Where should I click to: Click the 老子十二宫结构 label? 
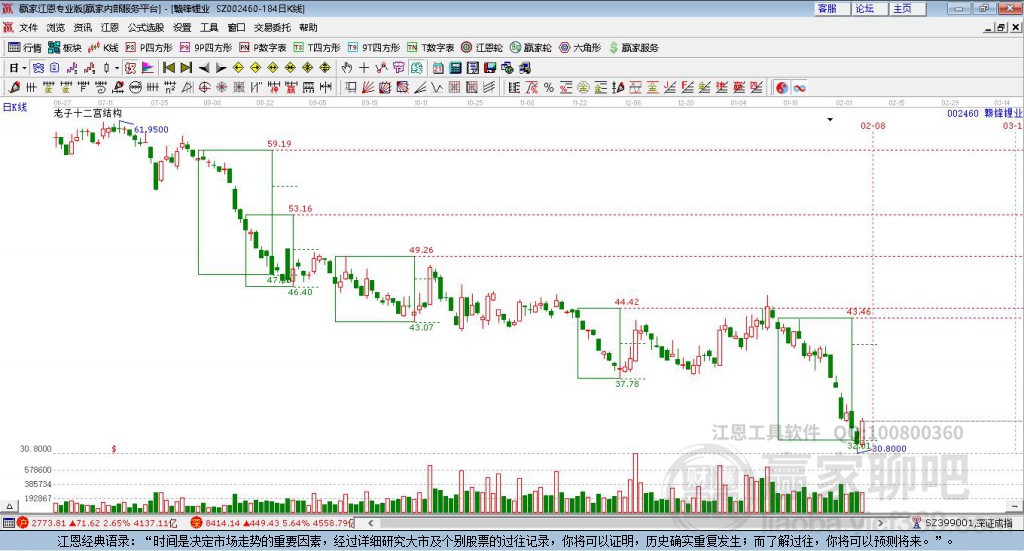[x=88, y=114]
